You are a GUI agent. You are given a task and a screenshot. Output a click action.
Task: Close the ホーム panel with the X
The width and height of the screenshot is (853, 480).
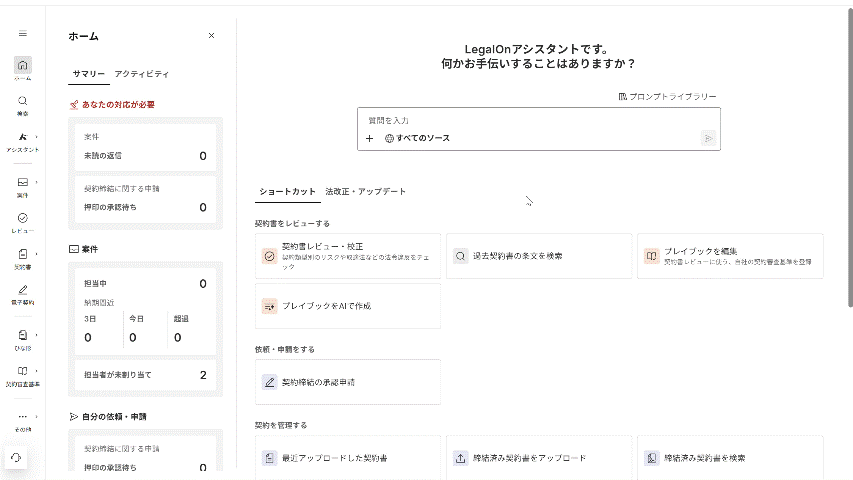point(211,36)
